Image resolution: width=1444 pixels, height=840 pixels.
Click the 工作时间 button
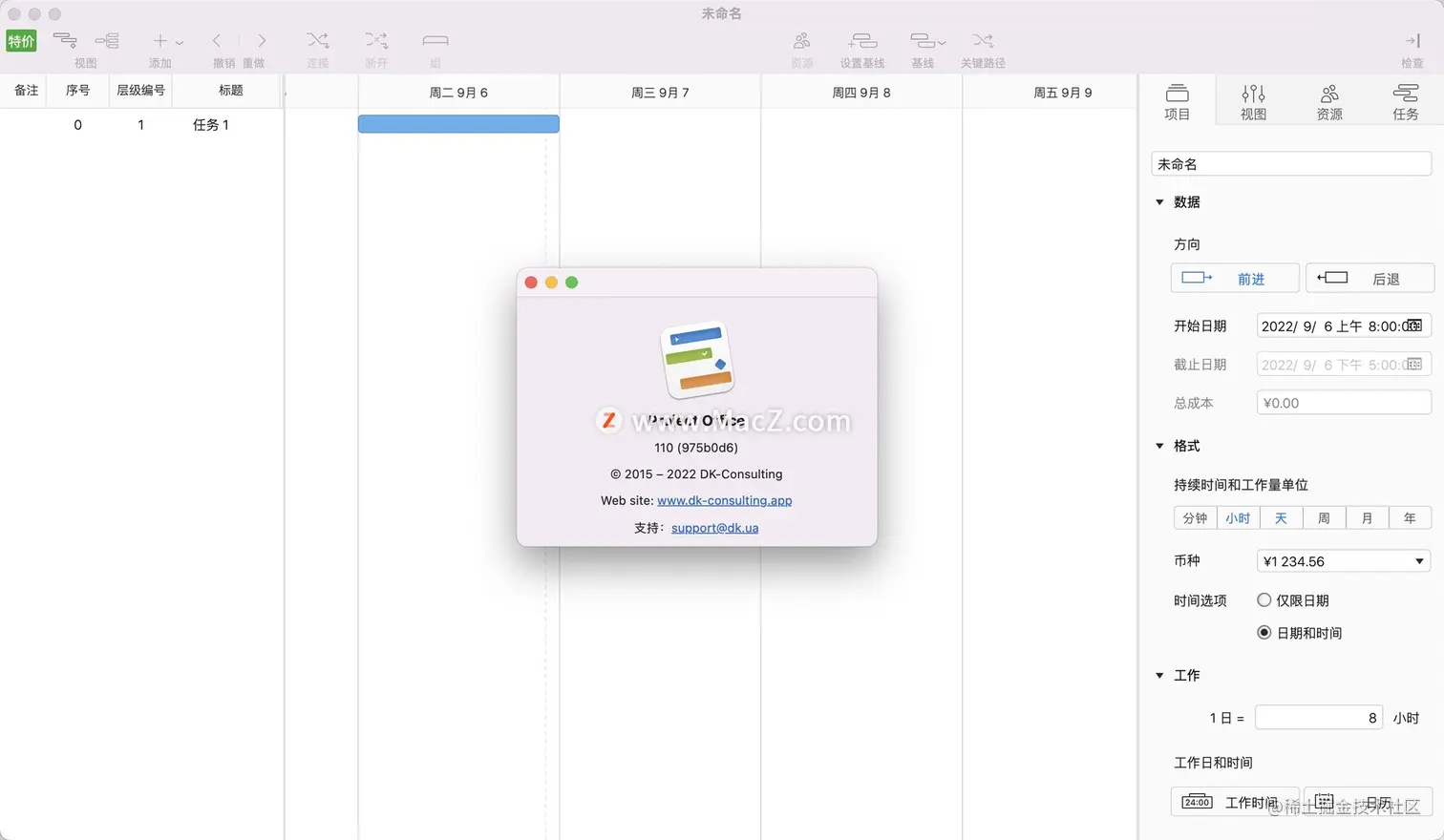coord(1234,802)
